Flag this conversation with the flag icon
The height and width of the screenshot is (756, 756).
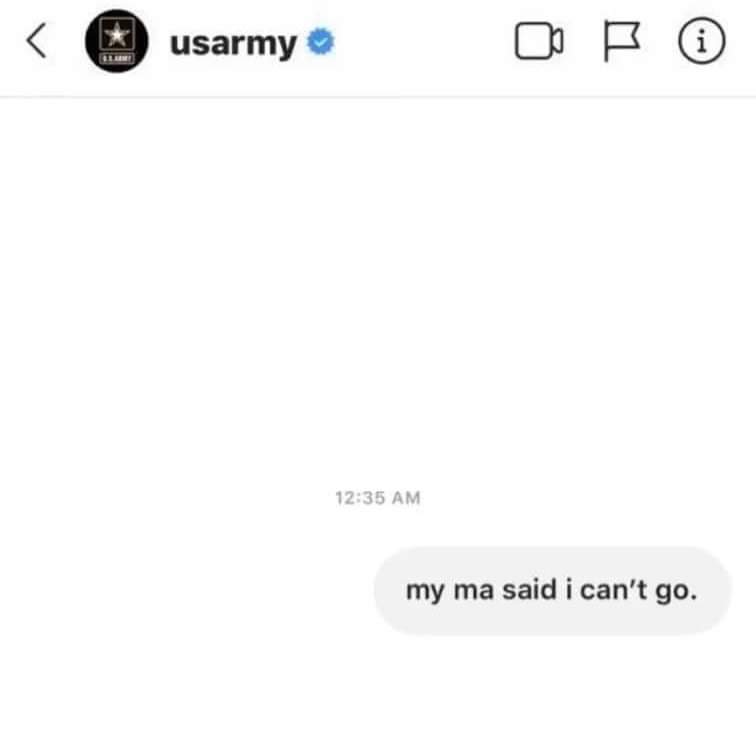click(622, 41)
